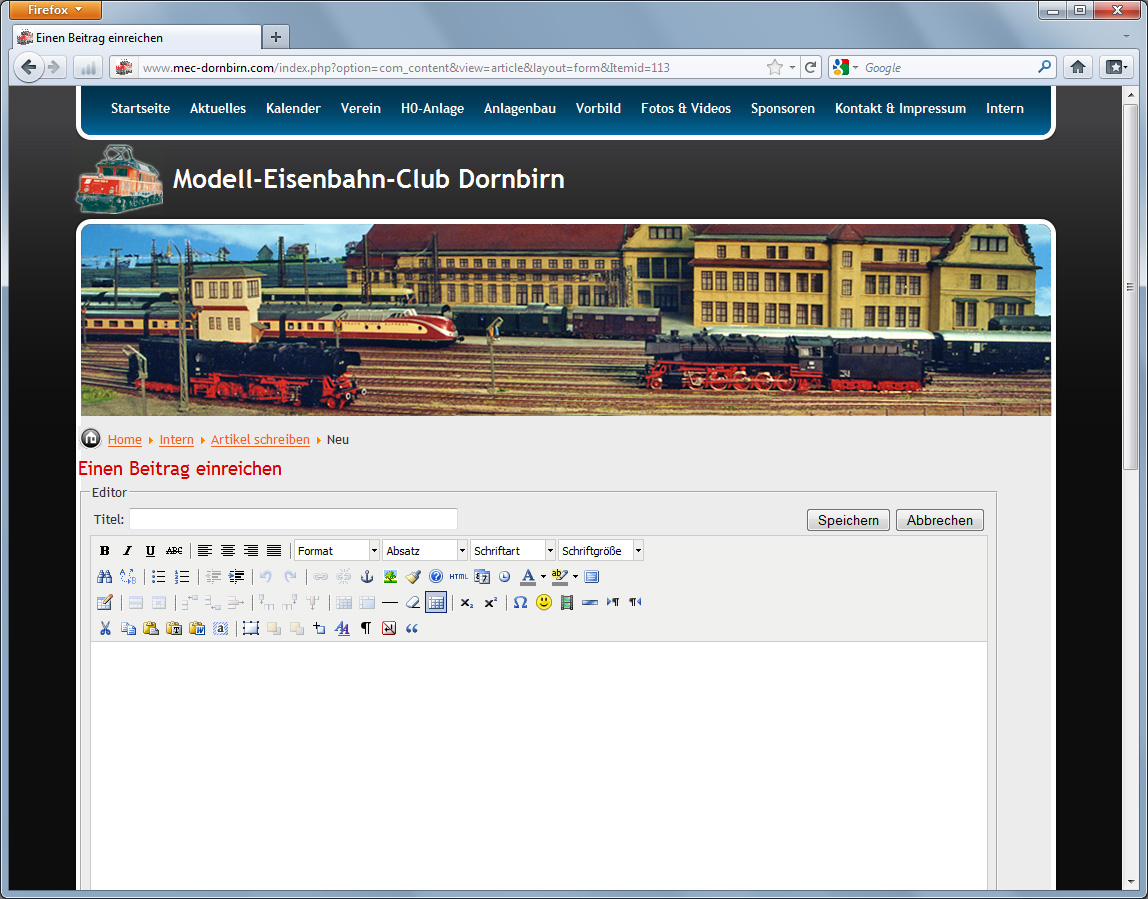
Task: Insert a bulleted list
Action: [x=159, y=577]
